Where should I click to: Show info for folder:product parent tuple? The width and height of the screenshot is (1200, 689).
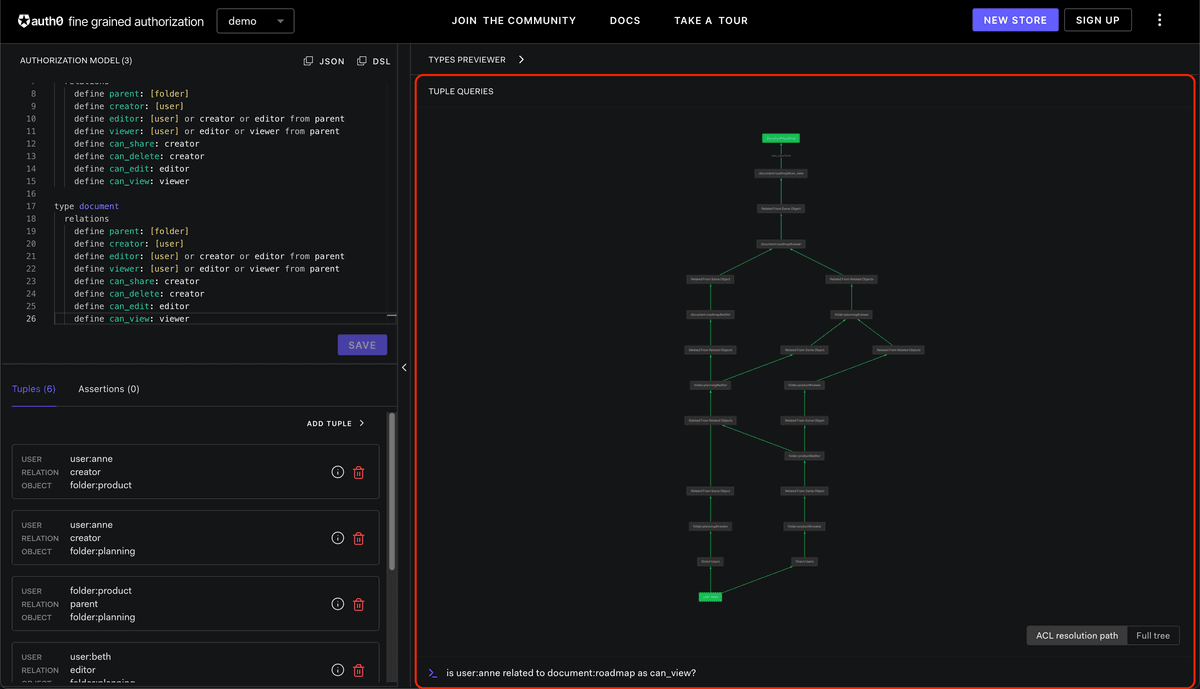tap(338, 604)
